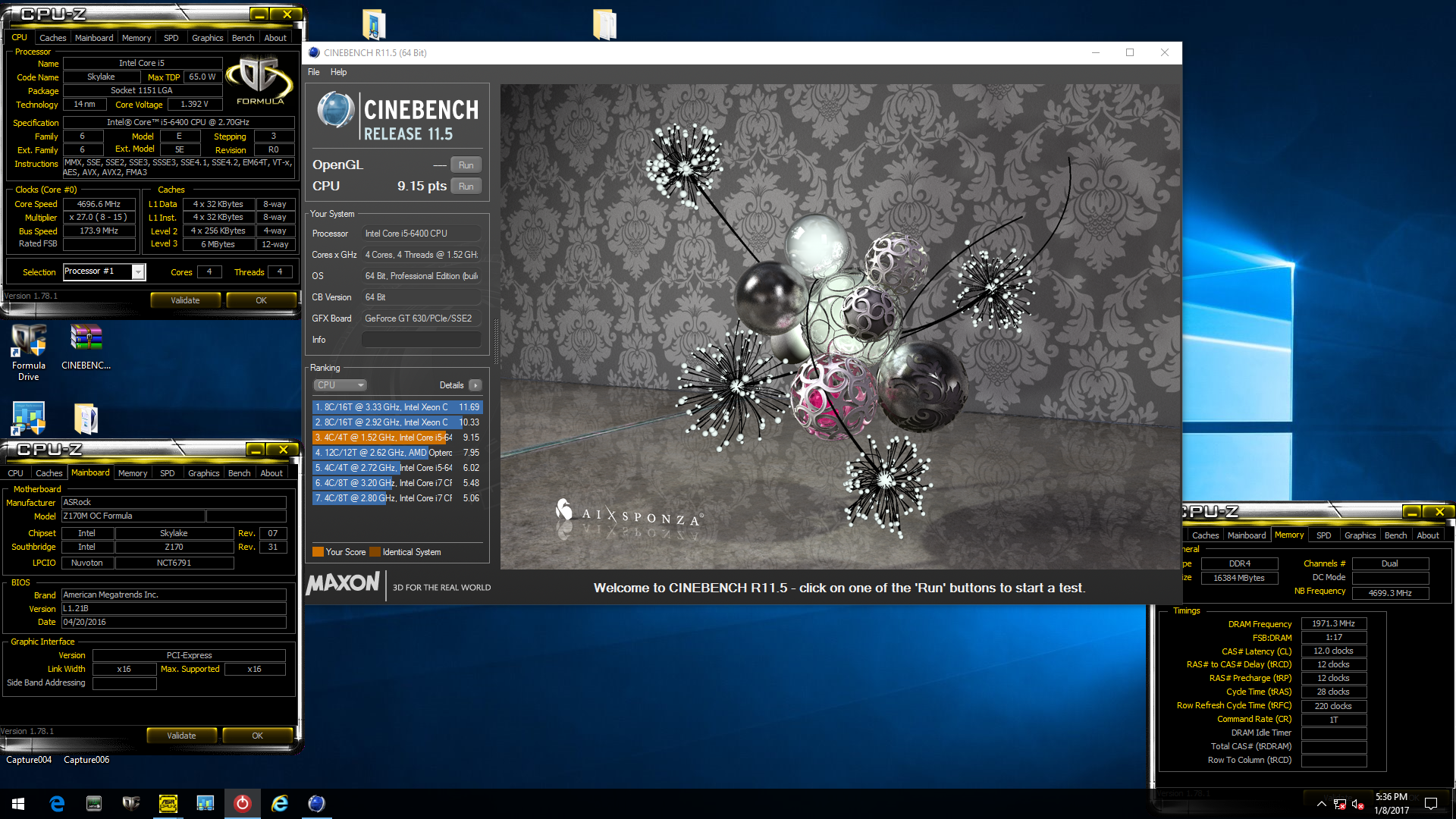
Task: Click Validate in the top CPU-Z window
Action: coord(185,300)
